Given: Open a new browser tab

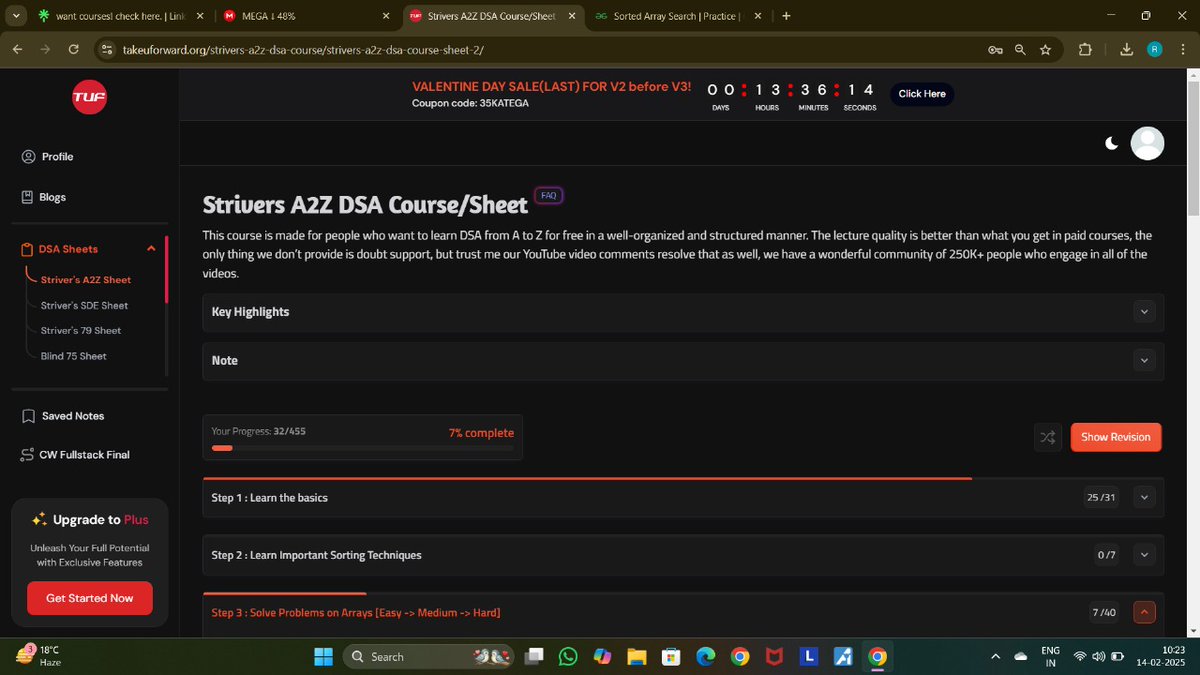Looking at the screenshot, I should [786, 16].
